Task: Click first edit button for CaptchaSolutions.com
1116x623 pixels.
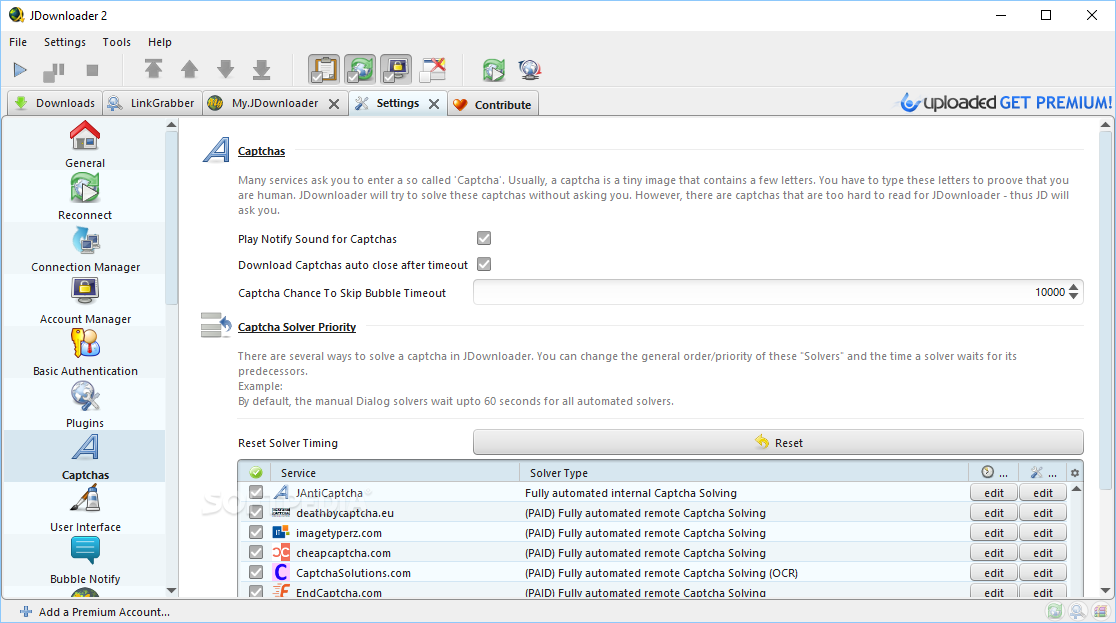Action: tap(994, 572)
